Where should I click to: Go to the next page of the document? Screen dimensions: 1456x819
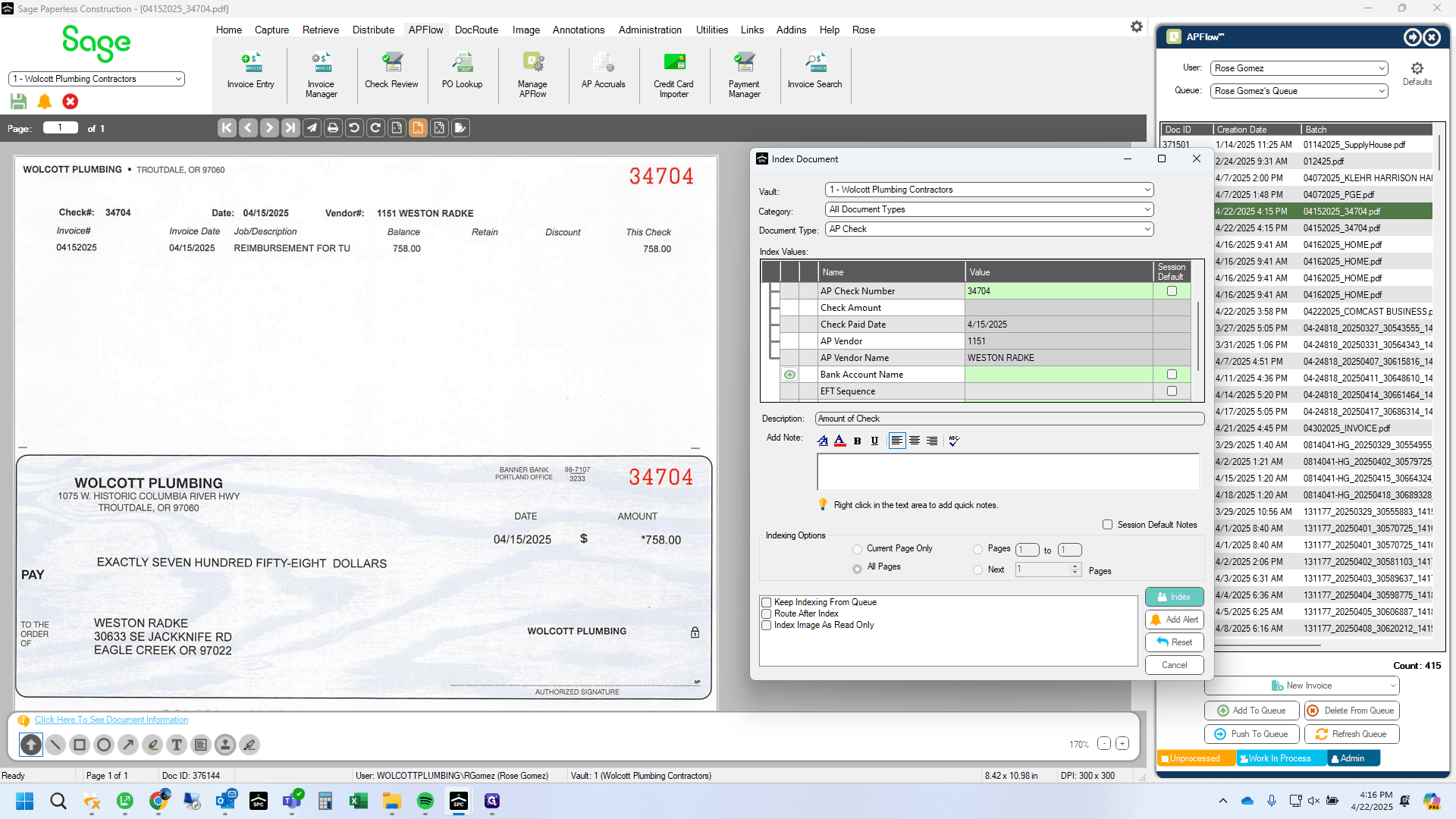point(269,128)
